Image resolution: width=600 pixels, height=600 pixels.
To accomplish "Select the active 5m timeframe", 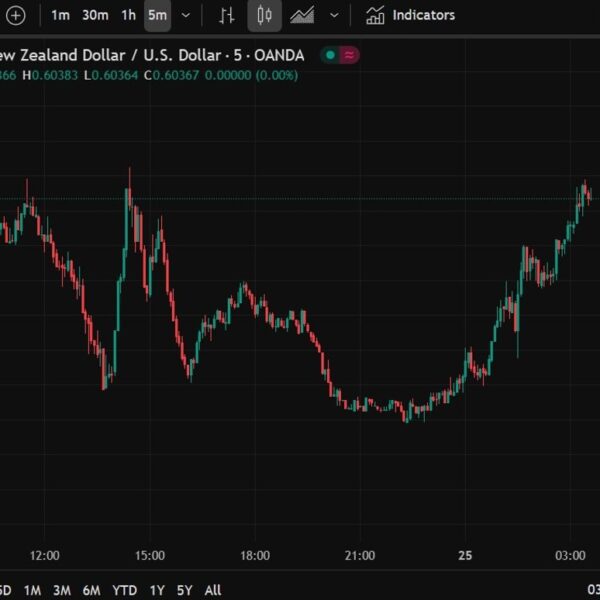I will point(157,15).
